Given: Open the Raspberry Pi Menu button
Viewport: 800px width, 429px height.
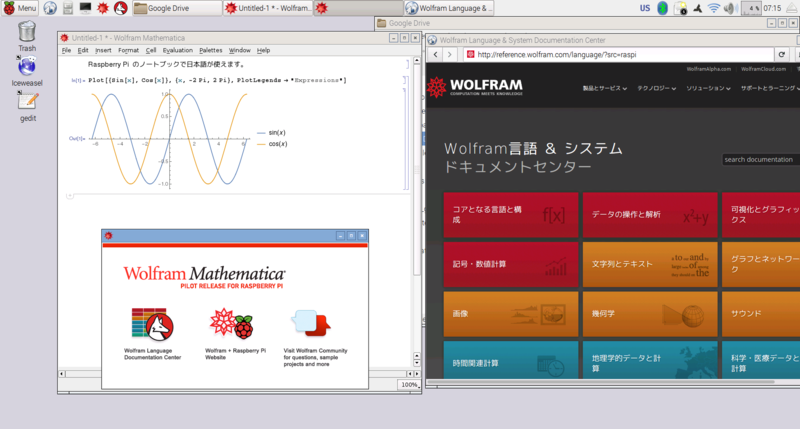Looking at the screenshot, I should [x=20, y=8].
